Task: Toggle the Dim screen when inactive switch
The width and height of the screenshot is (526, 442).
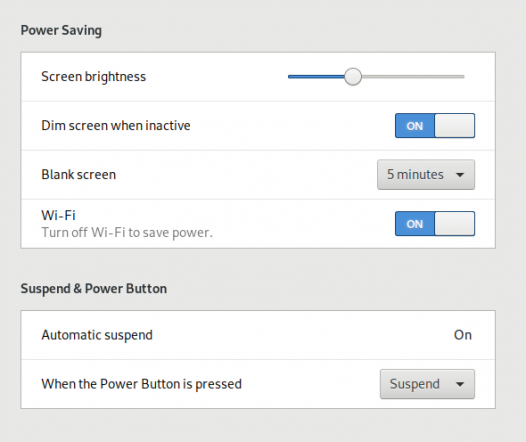Action: (x=435, y=126)
